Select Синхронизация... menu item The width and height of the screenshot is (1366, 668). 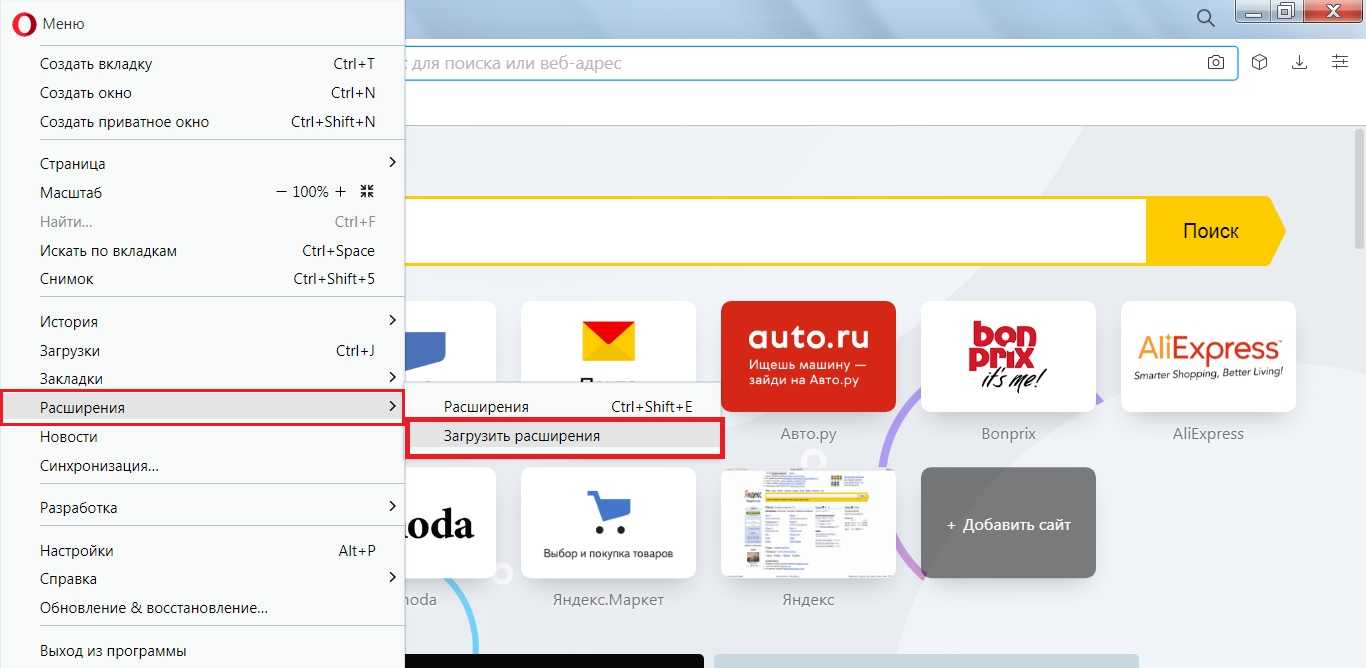(203, 466)
